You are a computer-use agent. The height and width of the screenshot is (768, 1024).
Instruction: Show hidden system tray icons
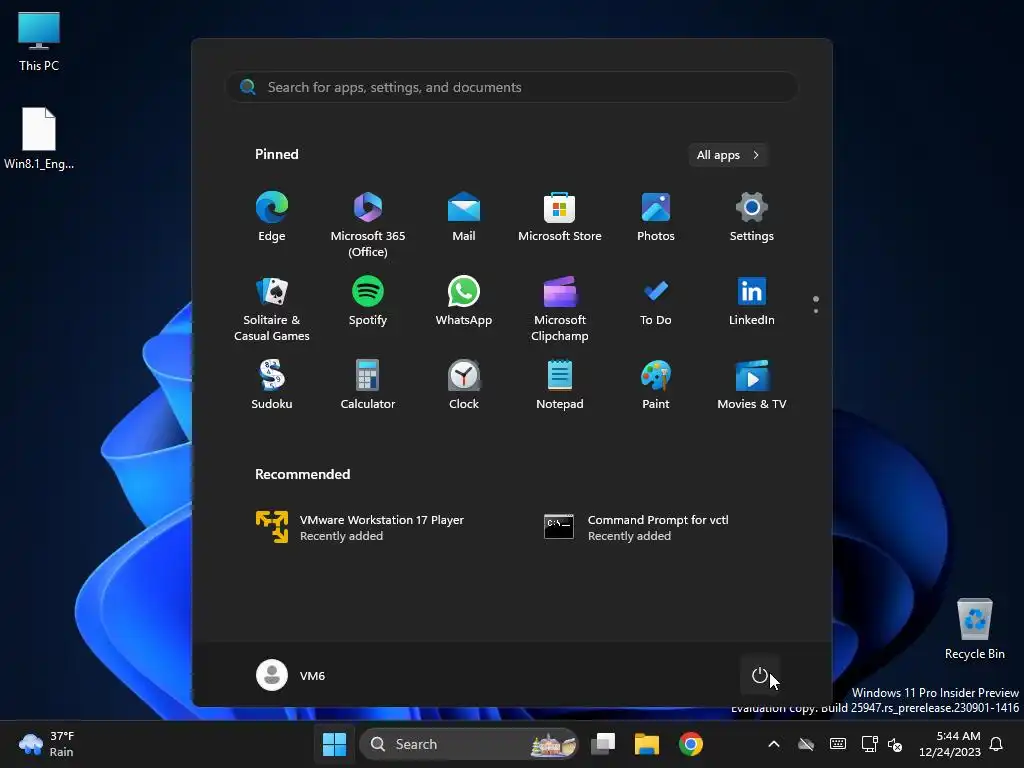coord(774,744)
